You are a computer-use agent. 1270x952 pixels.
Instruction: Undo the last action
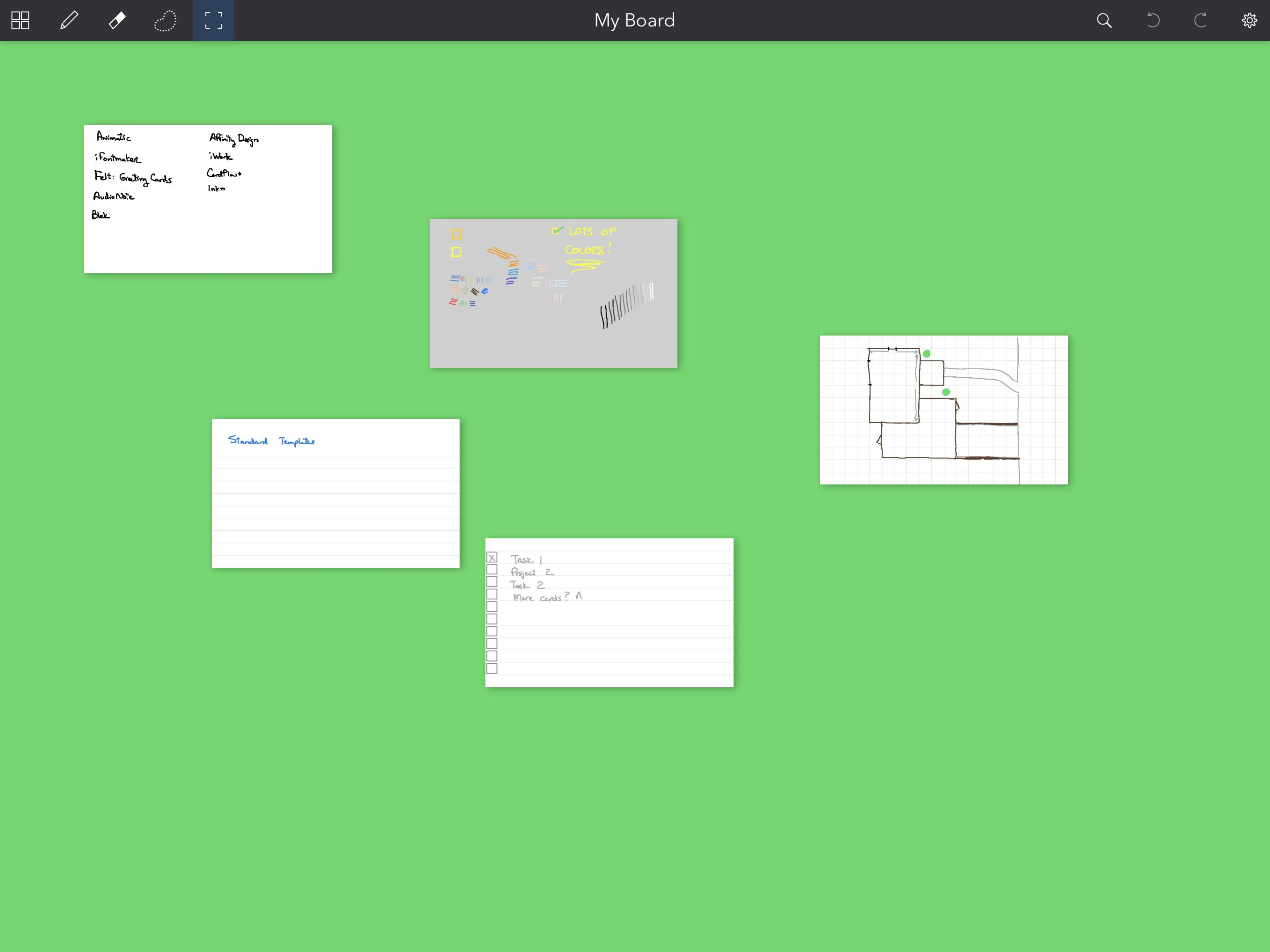point(1153,21)
